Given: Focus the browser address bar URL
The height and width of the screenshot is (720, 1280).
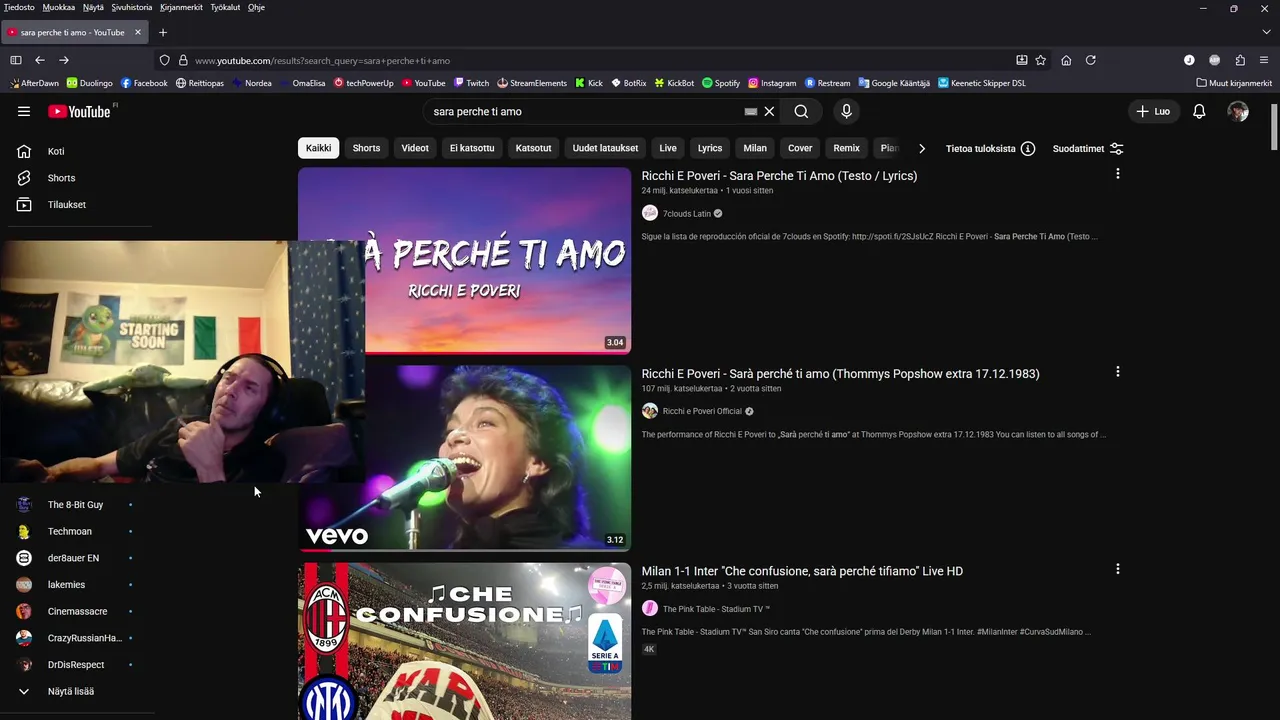Looking at the screenshot, I should point(600,60).
